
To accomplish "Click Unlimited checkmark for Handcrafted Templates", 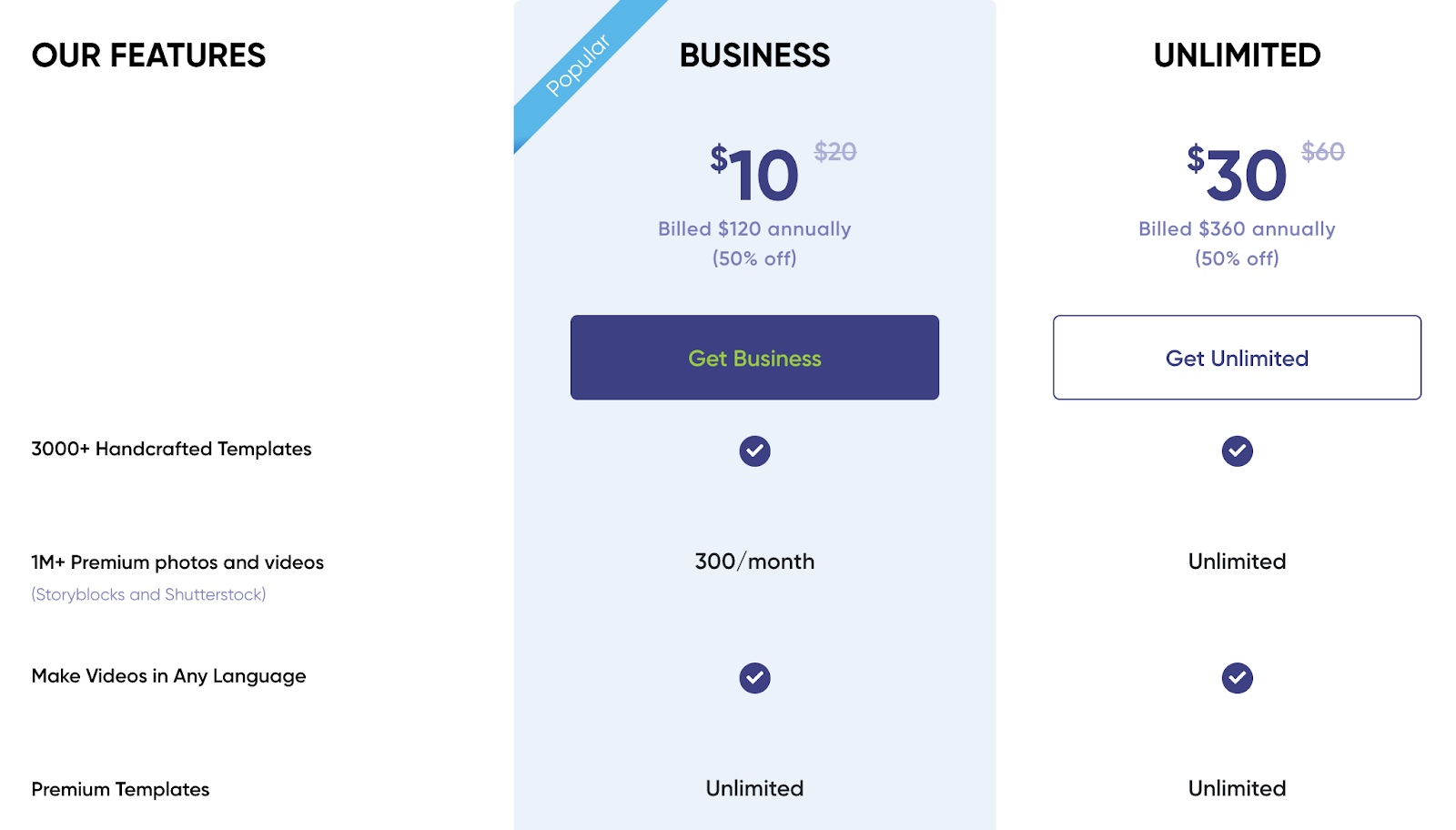I will point(1237,450).
